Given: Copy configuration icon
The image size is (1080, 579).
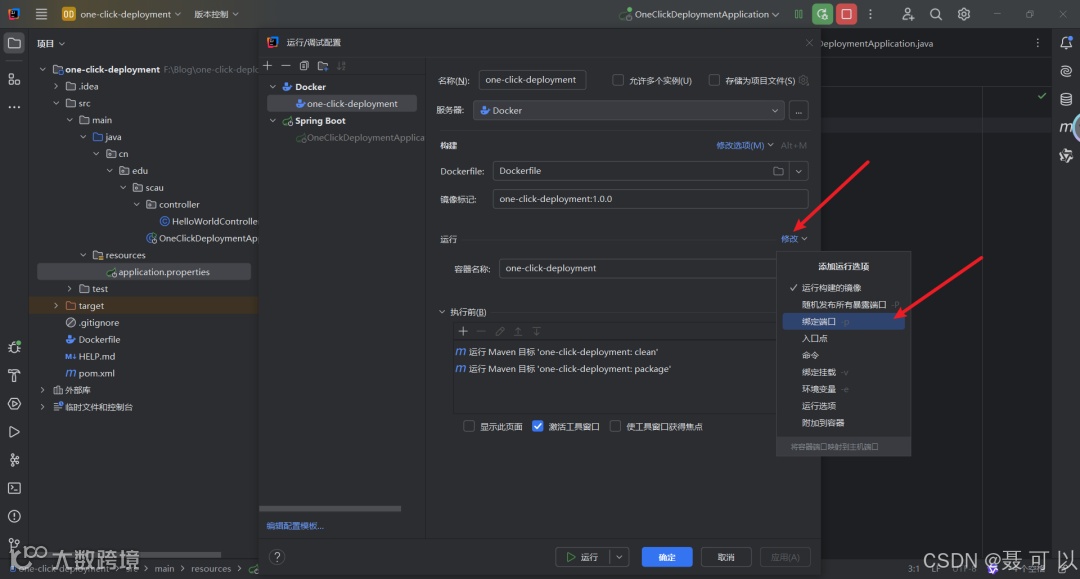Looking at the screenshot, I should [304, 65].
